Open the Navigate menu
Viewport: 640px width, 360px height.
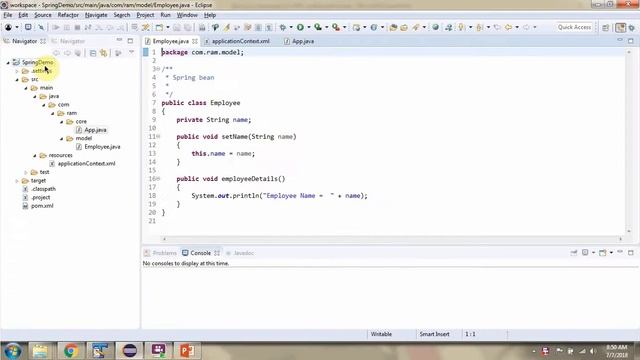96,15
